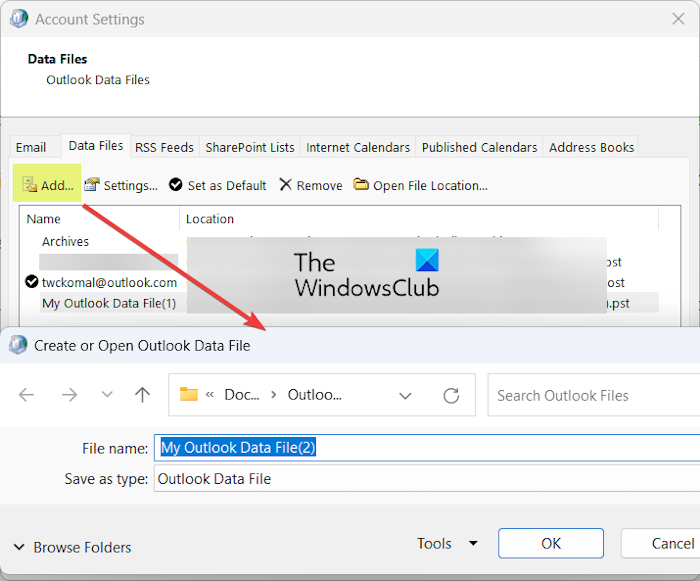Click the Search Outlook Files box

point(594,395)
